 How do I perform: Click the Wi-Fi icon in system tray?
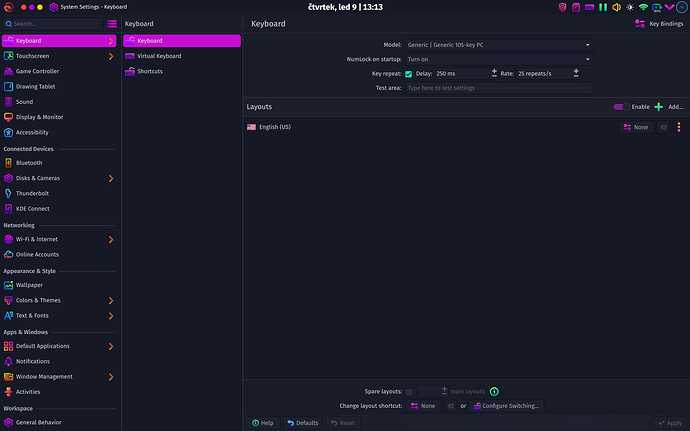[x=643, y=7]
